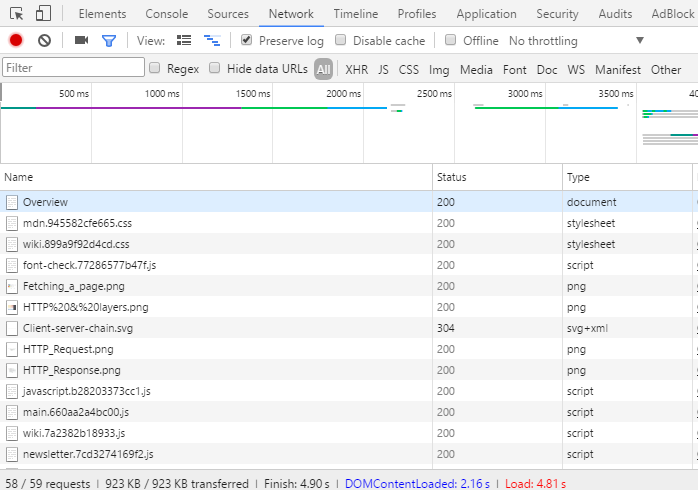The image size is (698, 490).
Task: Toggle the overview waterfall view icon
Action: coord(212,40)
